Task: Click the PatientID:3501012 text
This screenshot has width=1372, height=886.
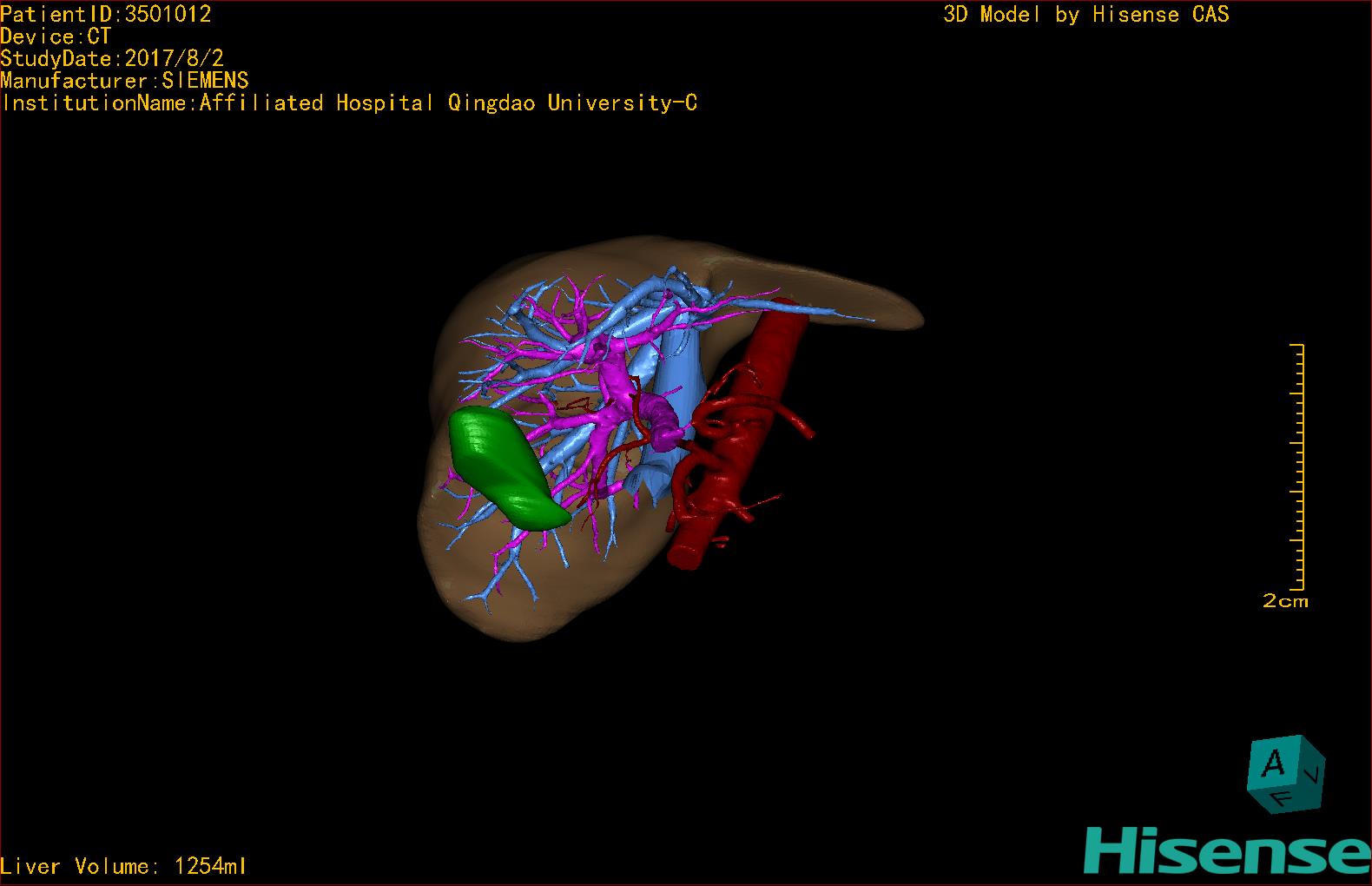Action: 105,14
